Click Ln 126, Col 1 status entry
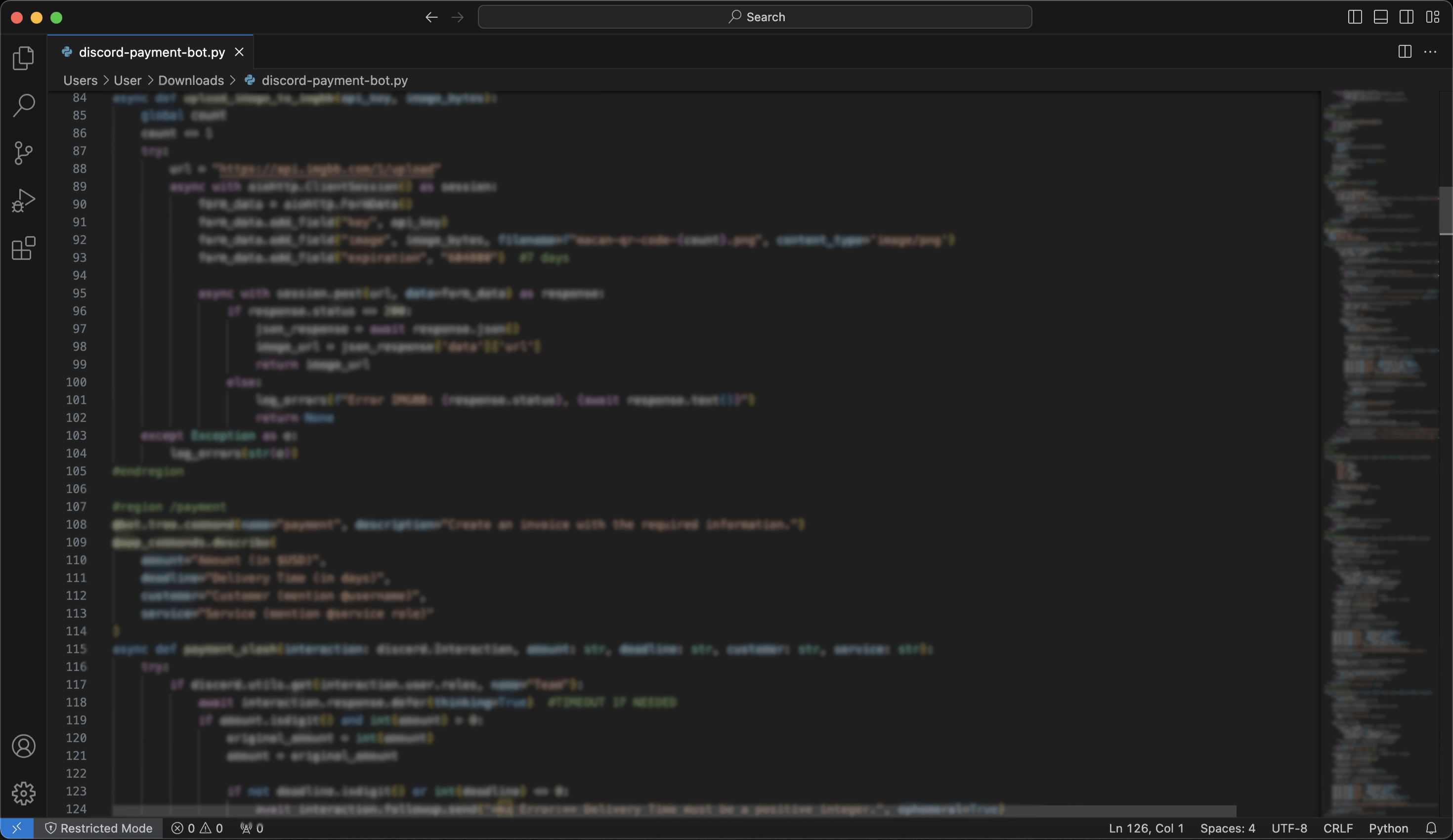The width and height of the screenshot is (1453, 840). point(1146,828)
